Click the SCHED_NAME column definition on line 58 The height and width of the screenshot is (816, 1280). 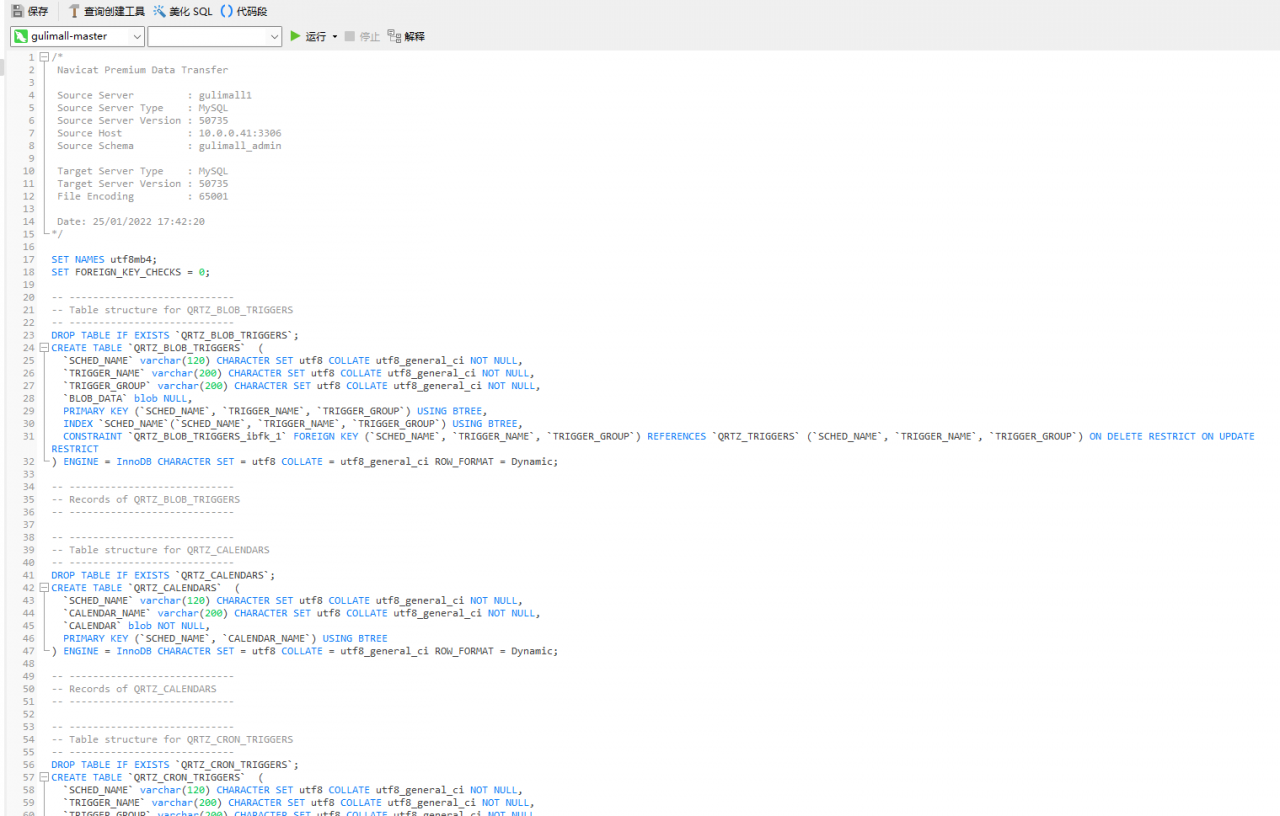click(293, 790)
